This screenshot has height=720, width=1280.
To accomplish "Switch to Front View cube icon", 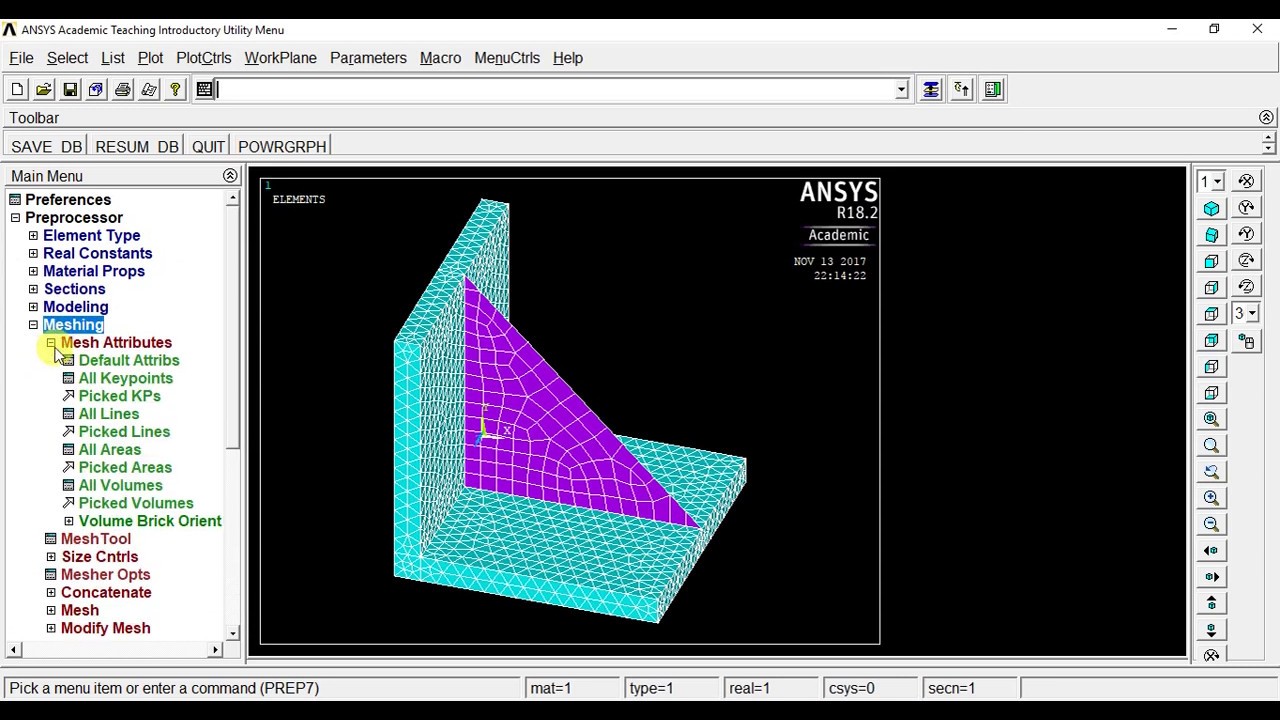I will [x=1212, y=262].
